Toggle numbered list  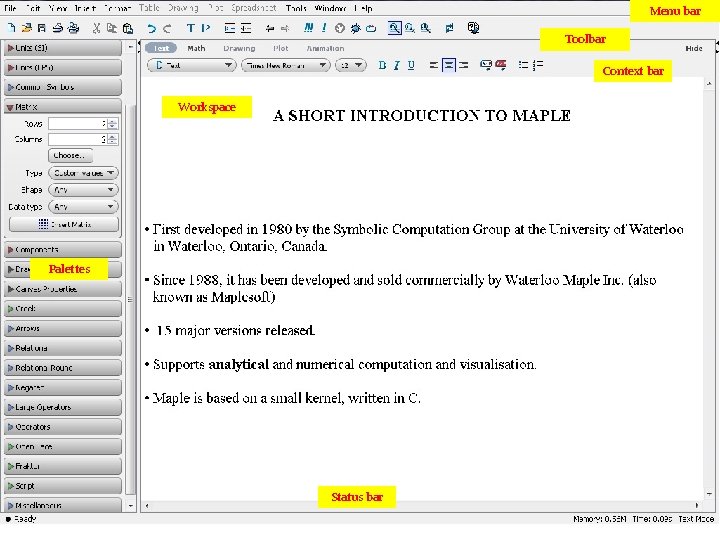pos(538,65)
